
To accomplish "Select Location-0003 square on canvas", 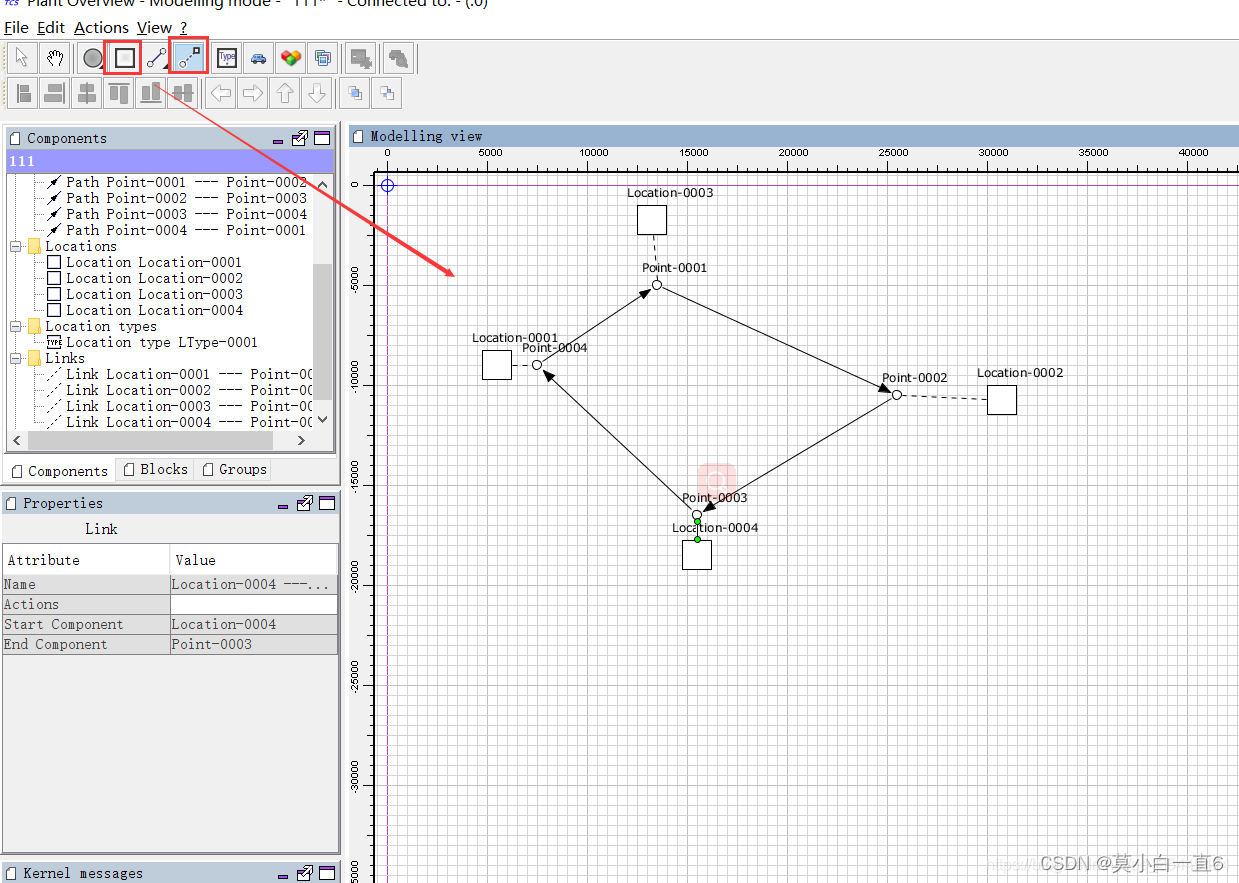I will coord(652,220).
